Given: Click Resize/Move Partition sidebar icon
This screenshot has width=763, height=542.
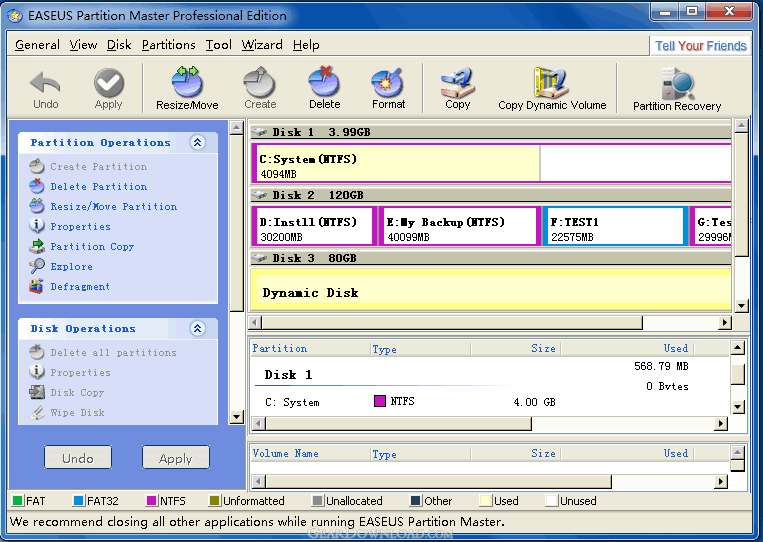Looking at the screenshot, I should point(36,206).
